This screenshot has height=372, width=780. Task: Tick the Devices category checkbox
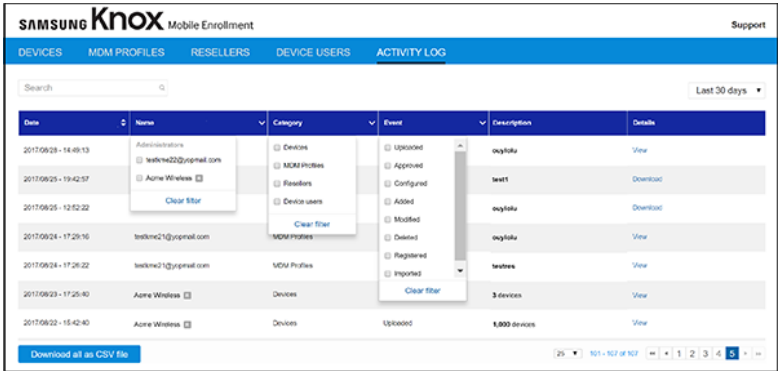(277, 148)
